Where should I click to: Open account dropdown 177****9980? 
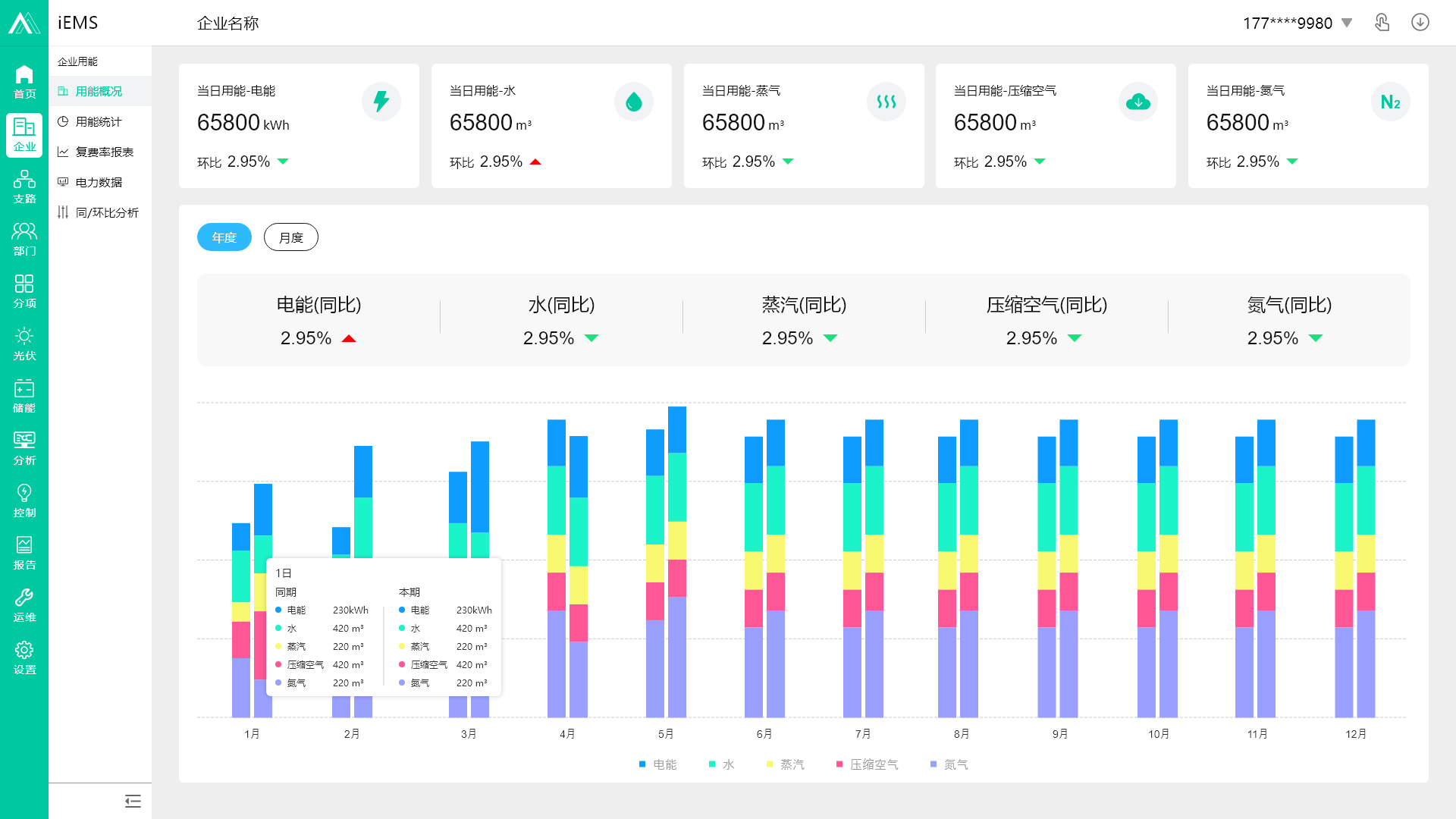tap(1298, 23)
